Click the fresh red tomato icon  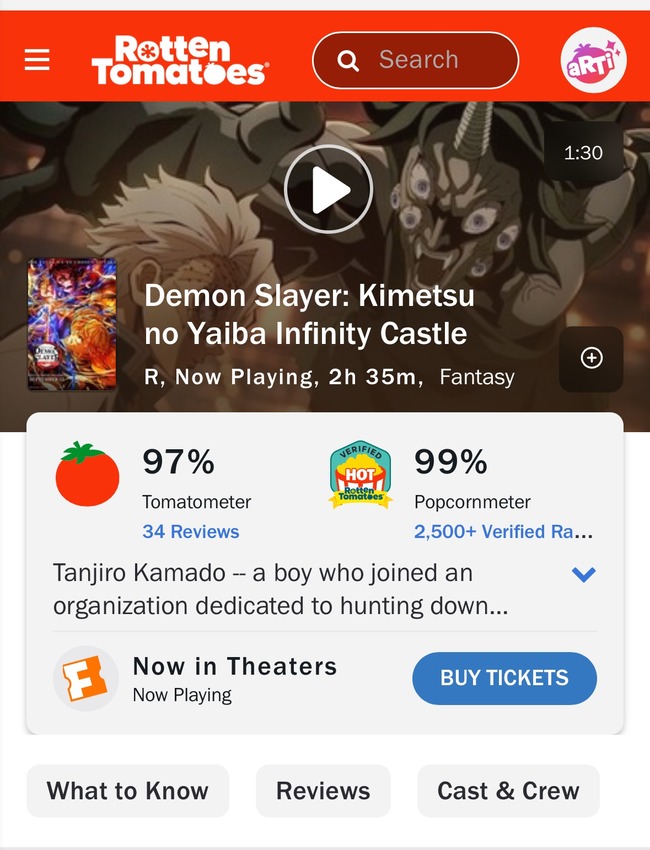pyautogui.click(x=87, y=474)
